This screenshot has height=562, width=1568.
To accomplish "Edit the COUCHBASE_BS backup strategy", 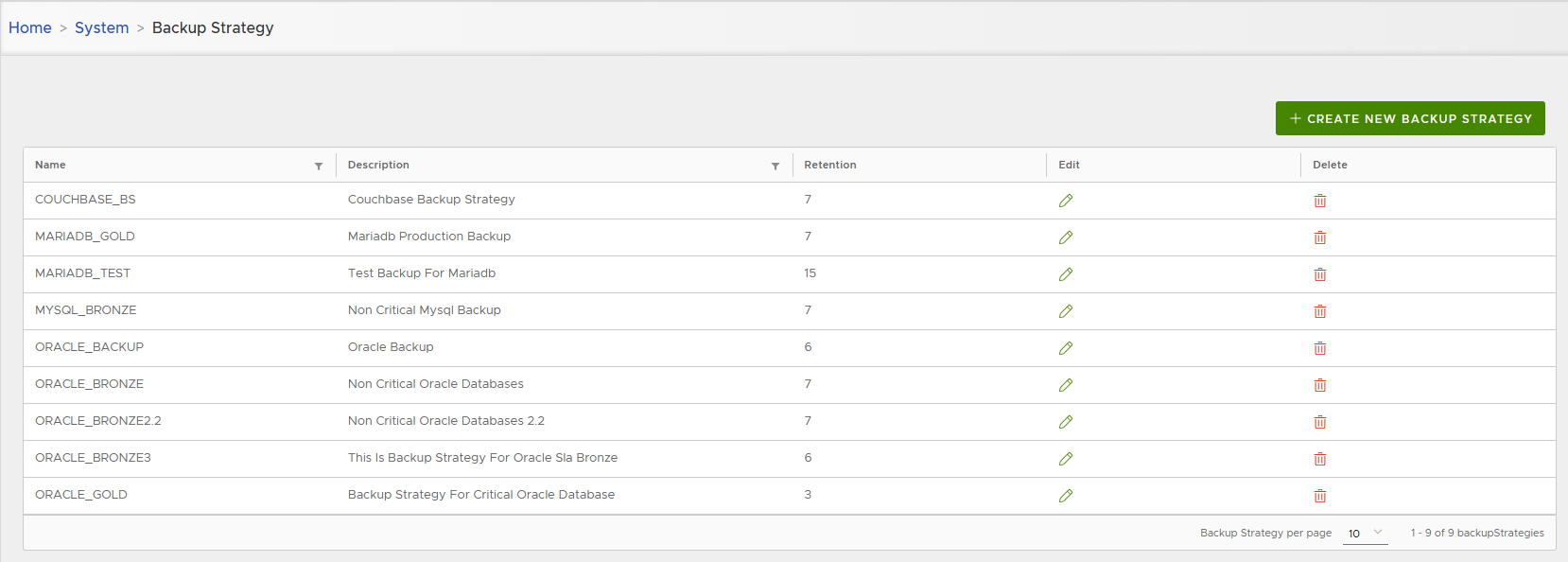I will [1066, 201].
